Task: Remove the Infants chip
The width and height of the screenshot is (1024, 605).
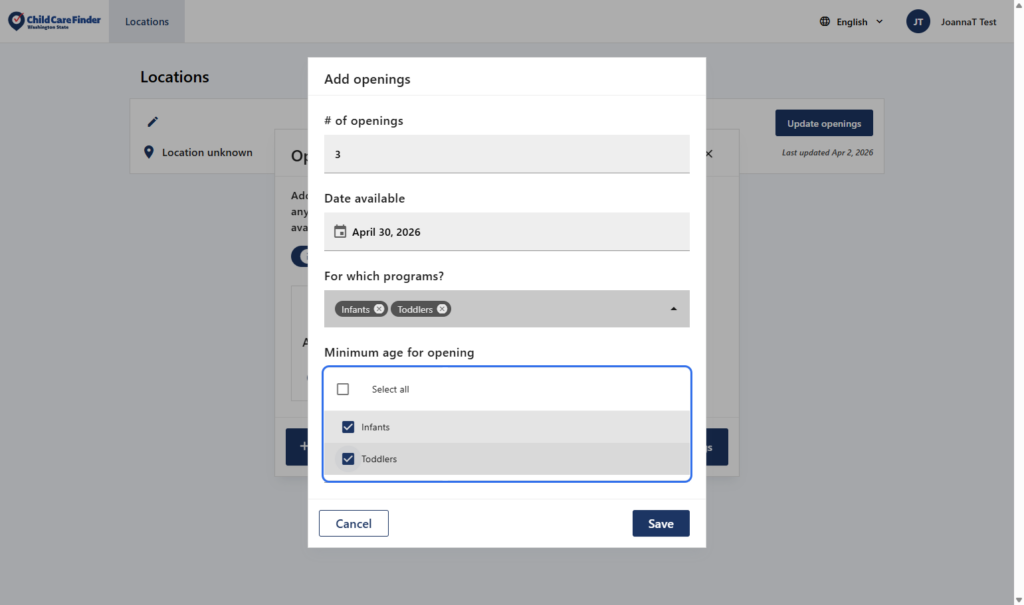Action: coord(379,309)
